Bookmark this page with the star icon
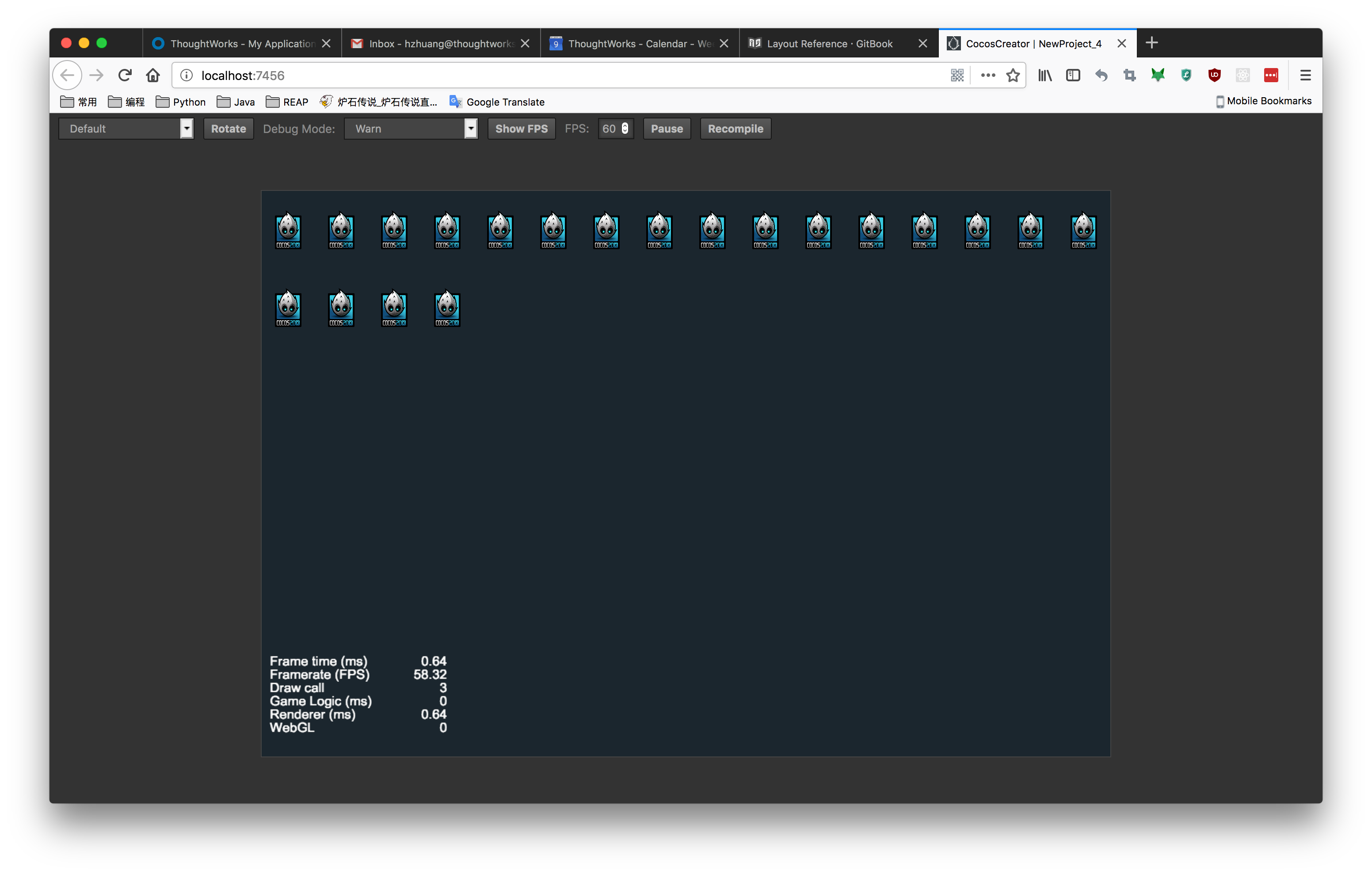This screenshot has width=1372, height=874. [1013, 75]
